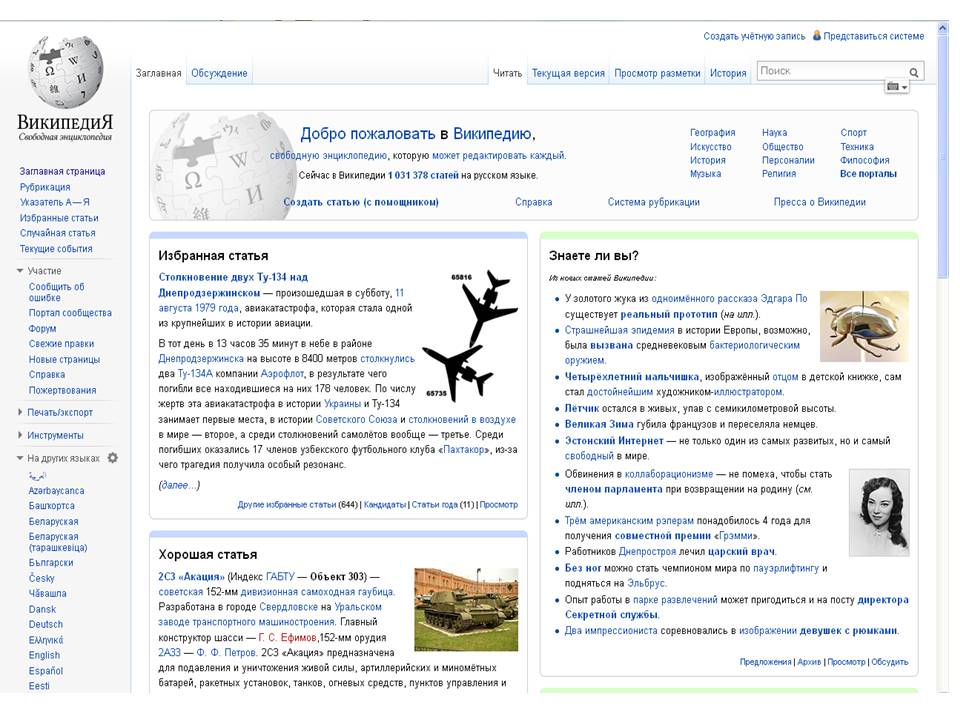Click the Добро пожаловать heading link
This screenshot has height=720, width=960.
pyautogui.click(x=367, y=133)
